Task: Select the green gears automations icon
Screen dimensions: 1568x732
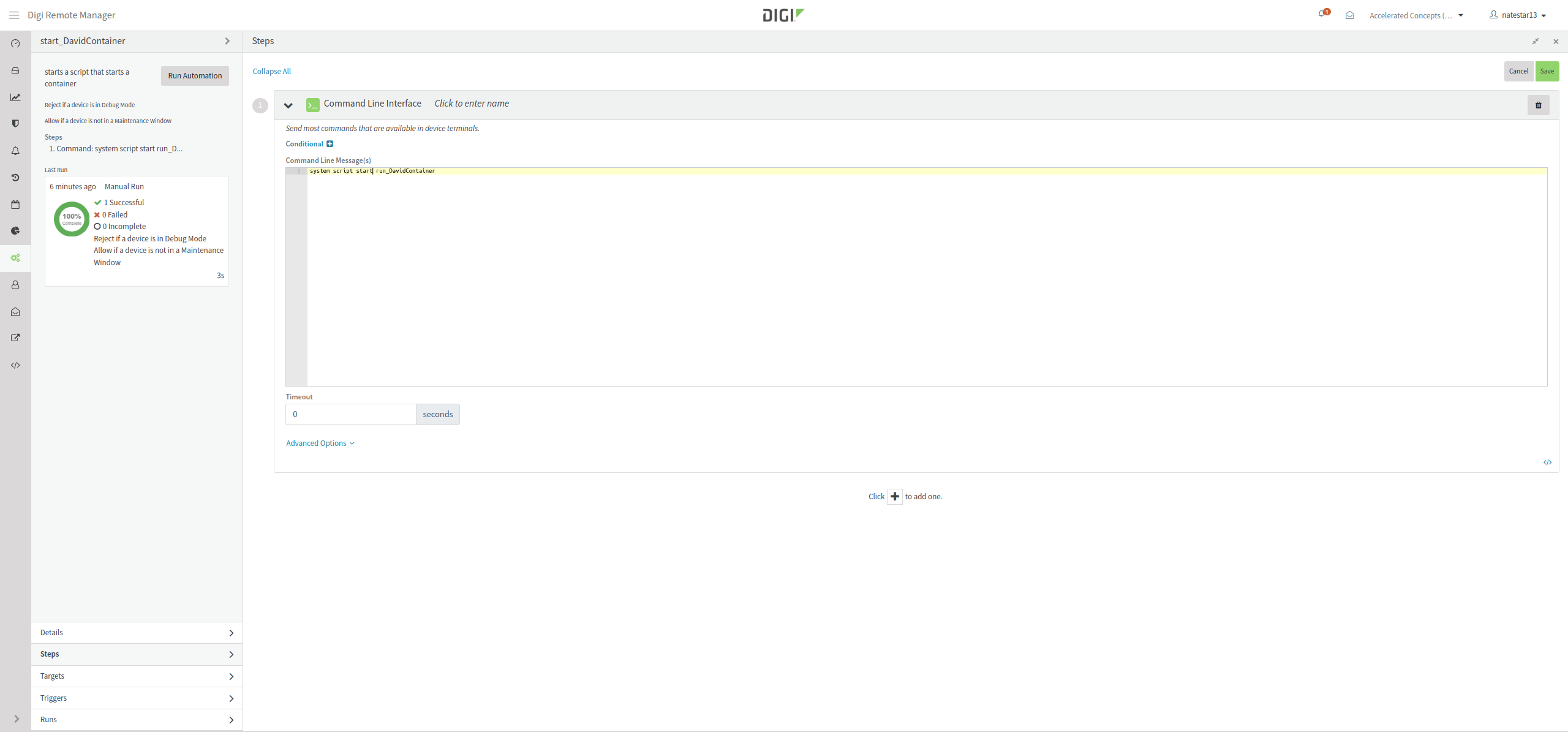Action: tap(15, 258)
